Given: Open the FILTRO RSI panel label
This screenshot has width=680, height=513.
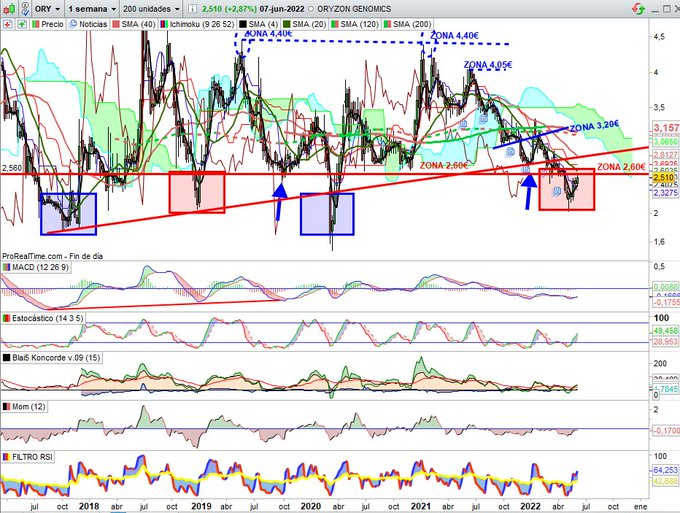Looking at the screenshot, I should [x=28, y=457].
